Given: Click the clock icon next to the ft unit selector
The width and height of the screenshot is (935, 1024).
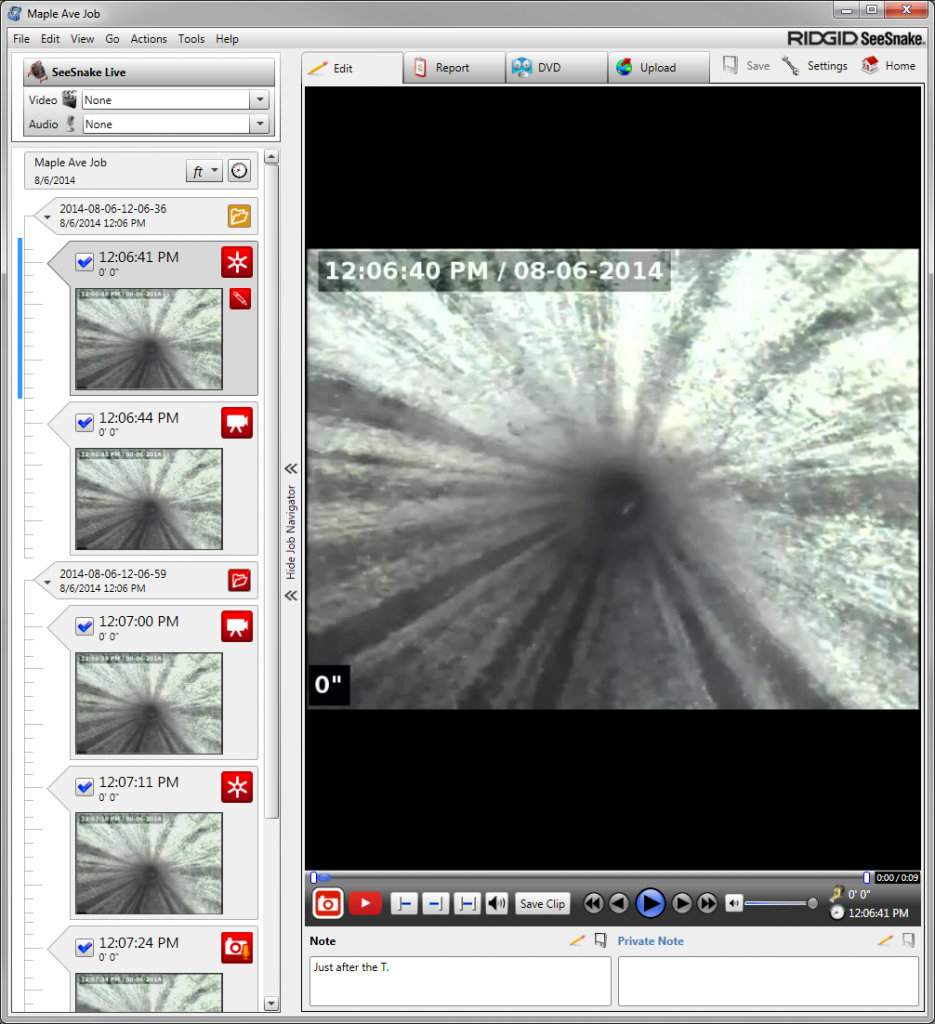Looking at the screenshot, I should point(240,171).
